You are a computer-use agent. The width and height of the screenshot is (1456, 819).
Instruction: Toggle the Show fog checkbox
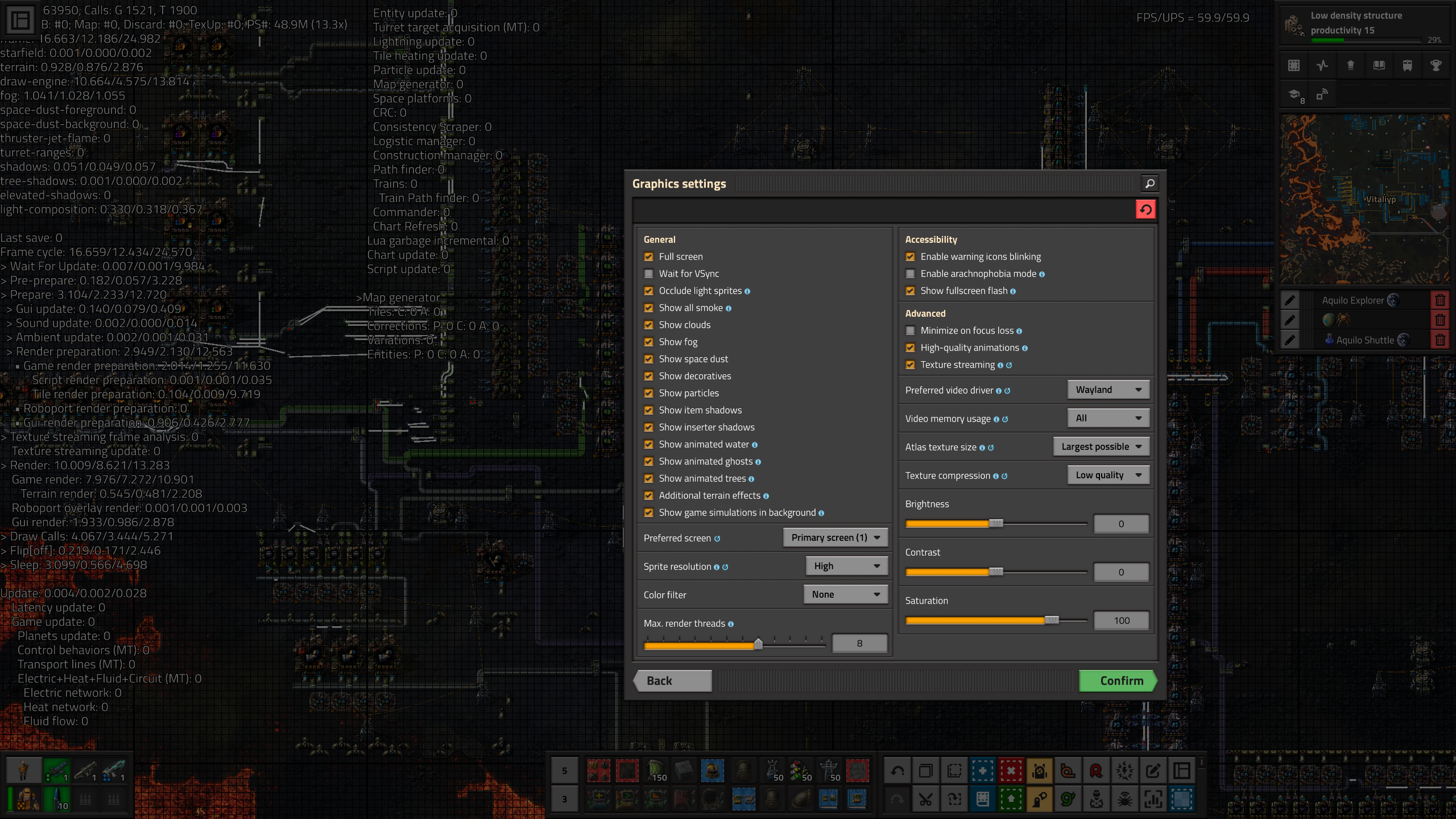[648, 342]
